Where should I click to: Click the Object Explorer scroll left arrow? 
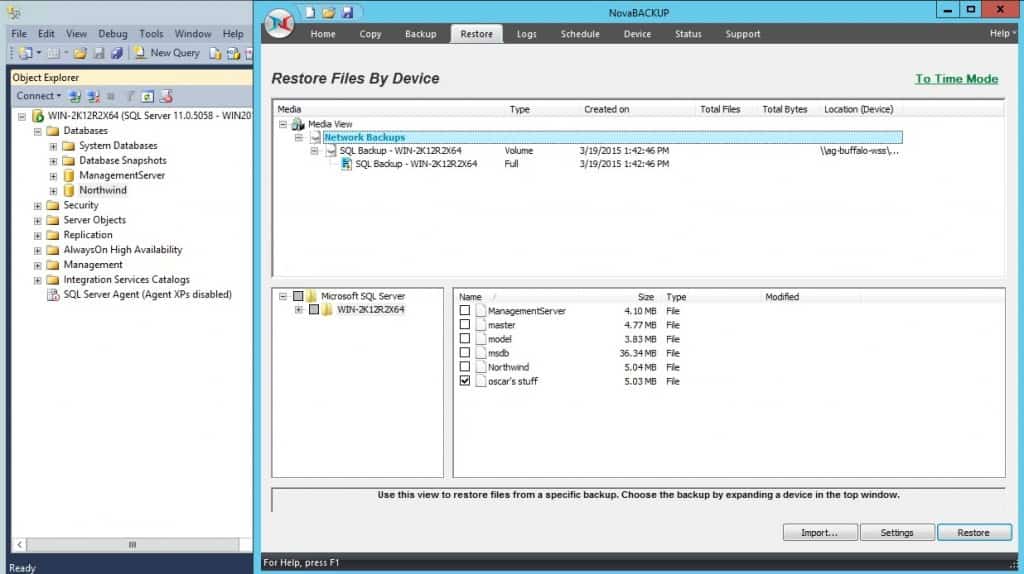20,544
